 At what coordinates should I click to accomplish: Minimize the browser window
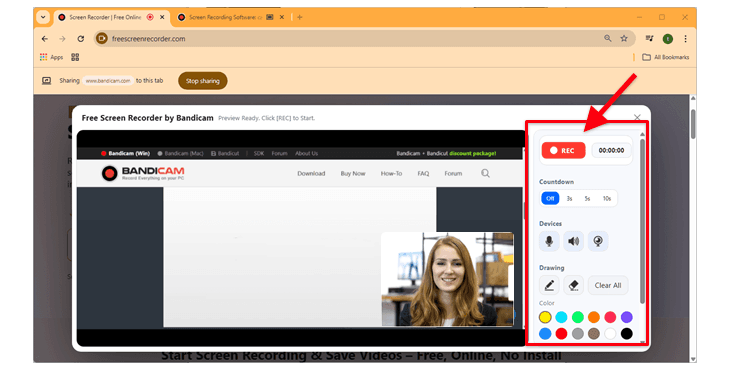[x=640, y=17]
